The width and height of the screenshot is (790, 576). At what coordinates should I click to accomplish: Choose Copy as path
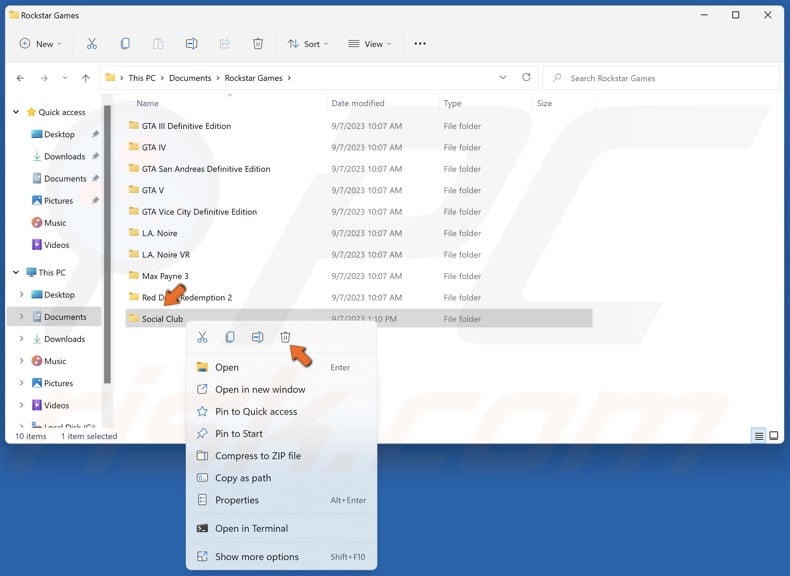click(281, 478)
